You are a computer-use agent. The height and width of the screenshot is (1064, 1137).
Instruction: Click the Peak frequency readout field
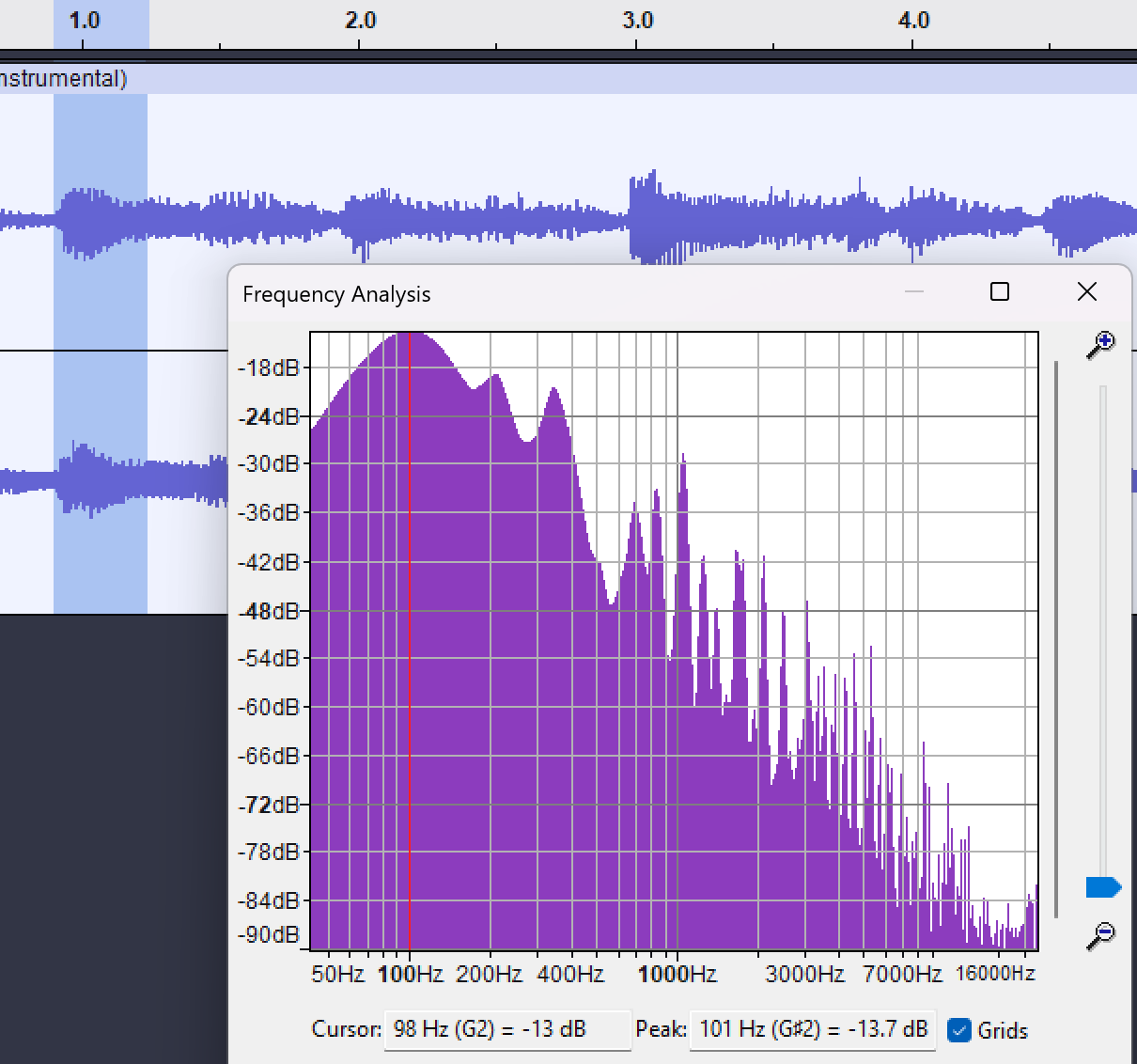[814, 1029]
